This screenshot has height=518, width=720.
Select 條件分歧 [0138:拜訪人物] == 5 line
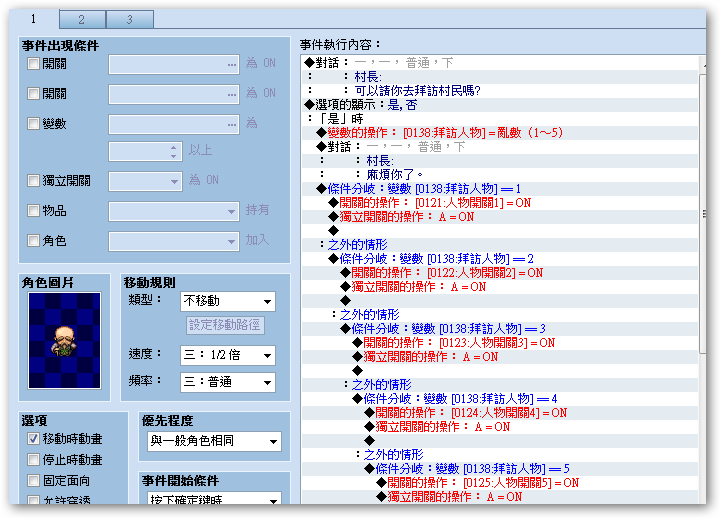(500, 469)
